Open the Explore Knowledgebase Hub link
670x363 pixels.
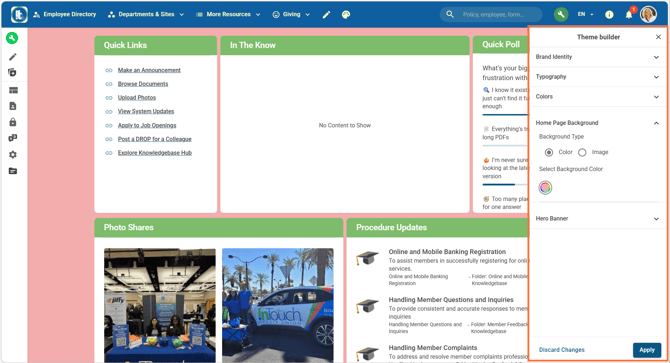(155, 153)
